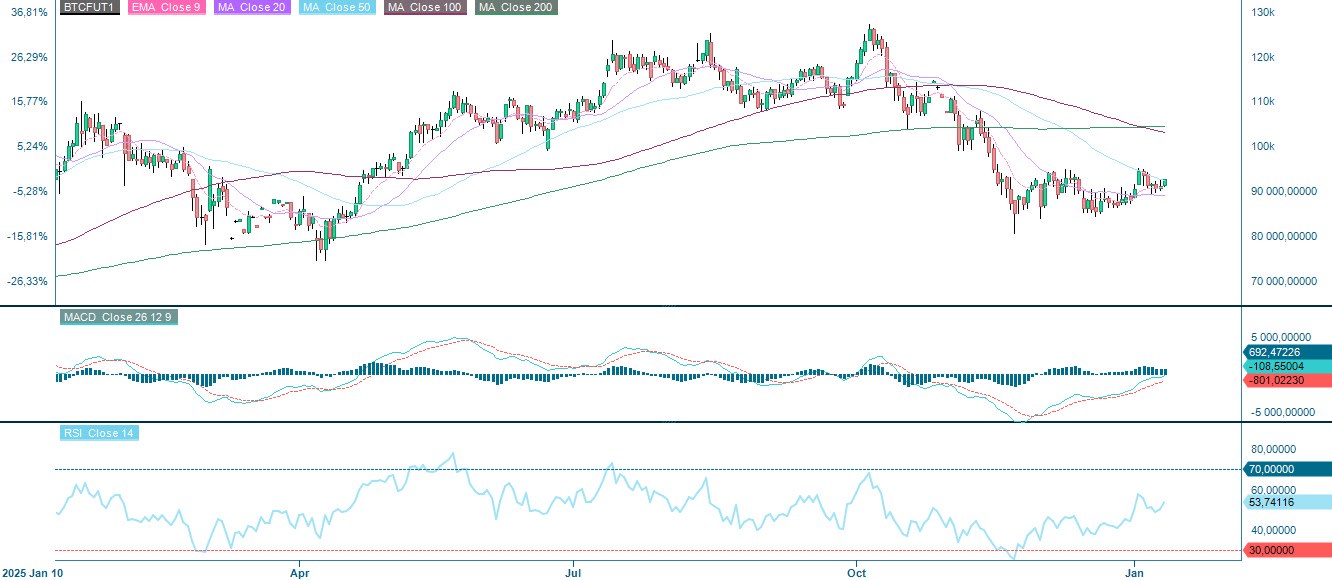This screenshot has height=580, width=1332.
Task: Click the 2025 Jan 10 date label
Action: (x=35, y=574)
